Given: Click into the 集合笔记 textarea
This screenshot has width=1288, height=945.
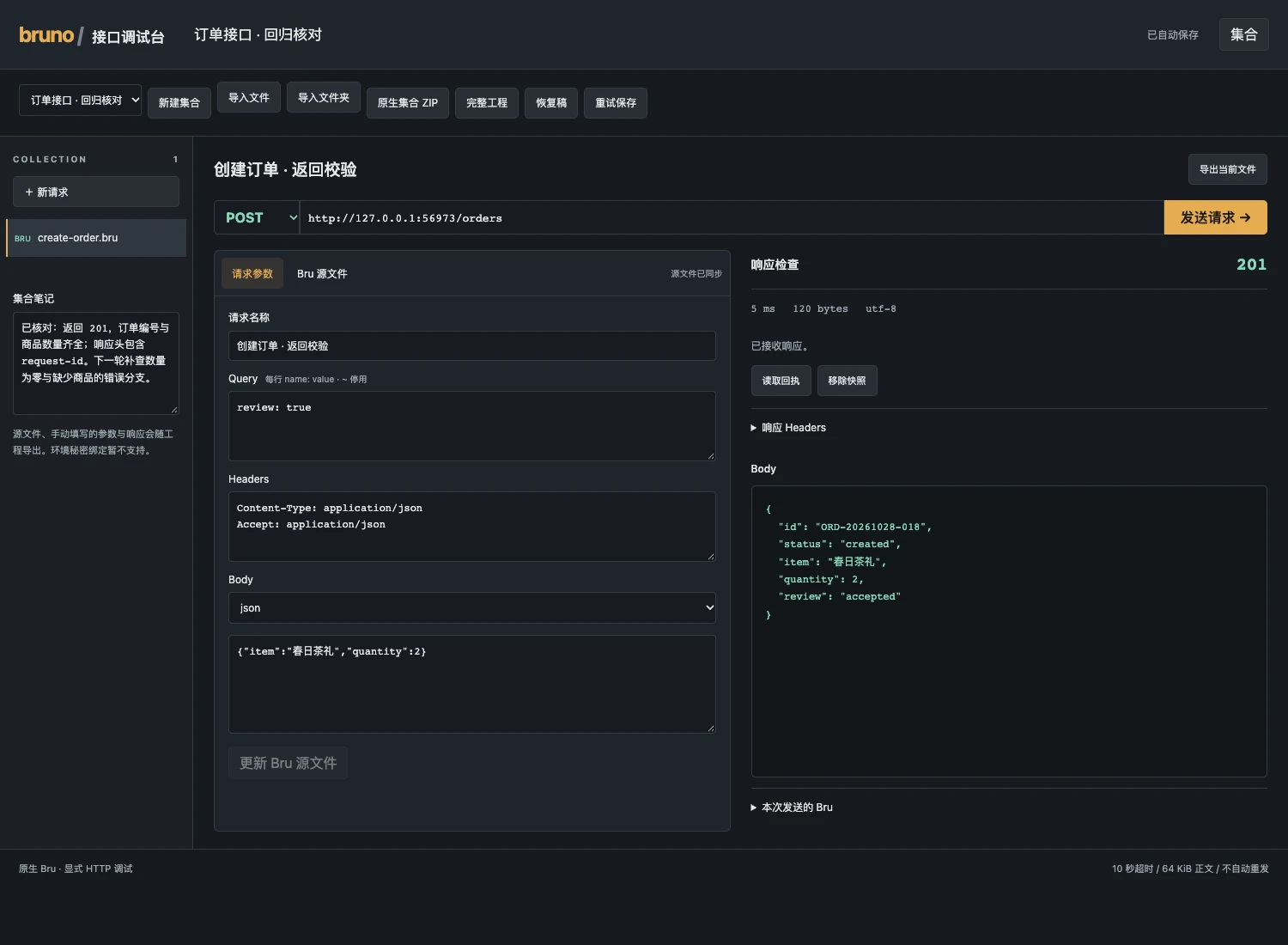Looking at the screenshot, I should tap(96, 363).
